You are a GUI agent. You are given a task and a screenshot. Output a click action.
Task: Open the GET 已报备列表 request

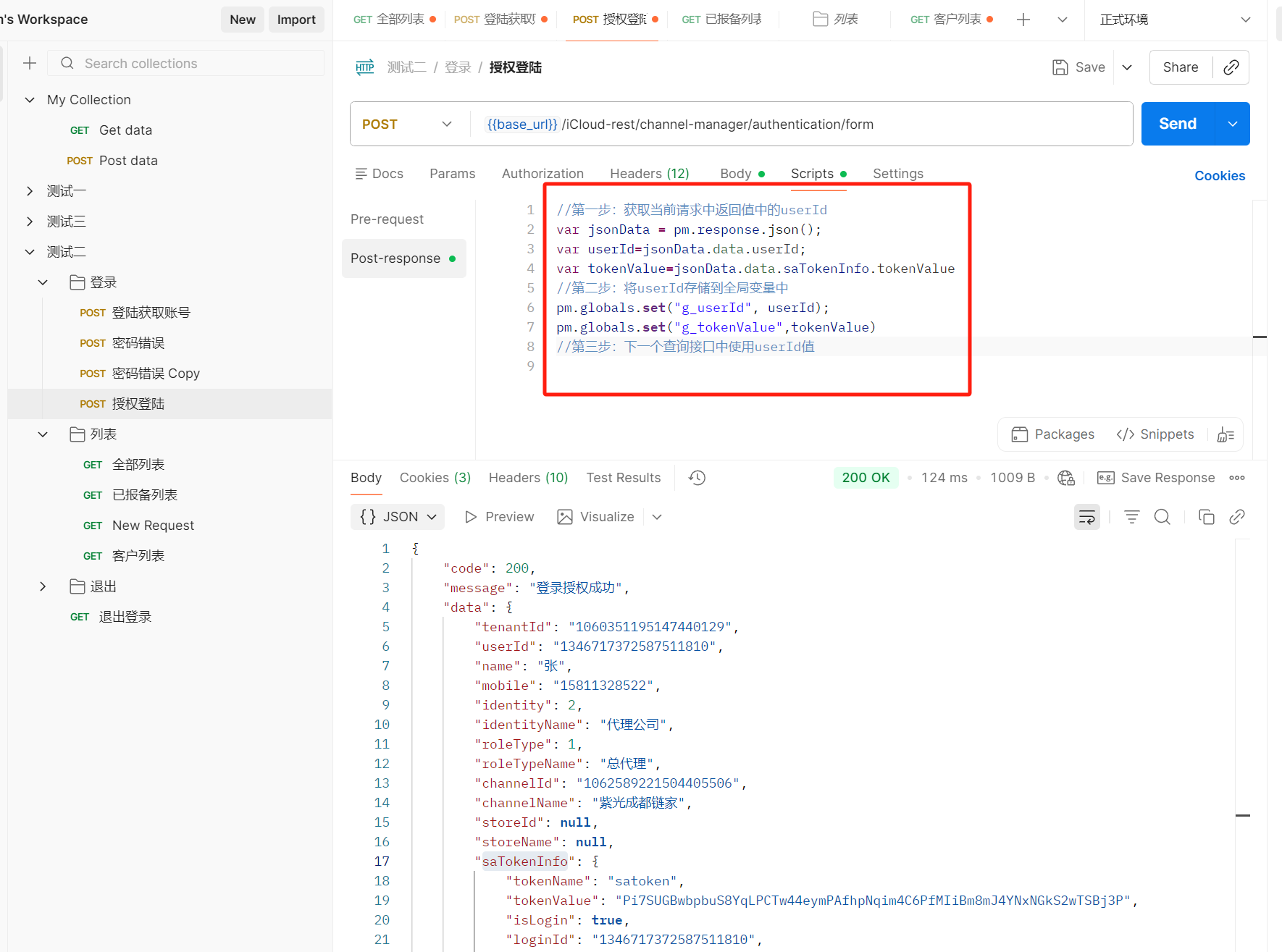130,495
